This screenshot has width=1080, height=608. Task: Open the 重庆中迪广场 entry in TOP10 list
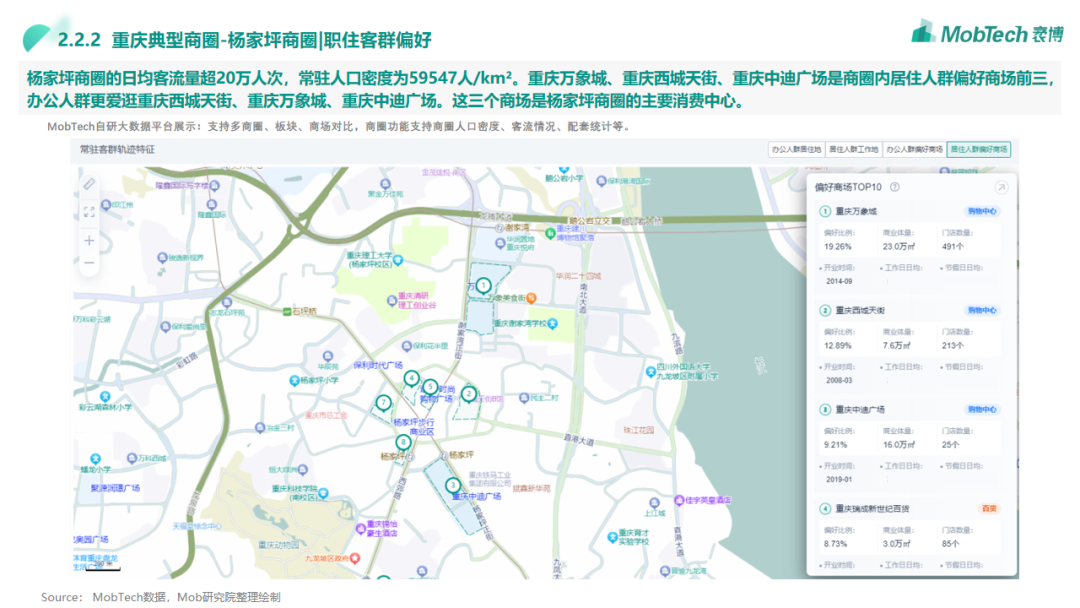[860, 410]
